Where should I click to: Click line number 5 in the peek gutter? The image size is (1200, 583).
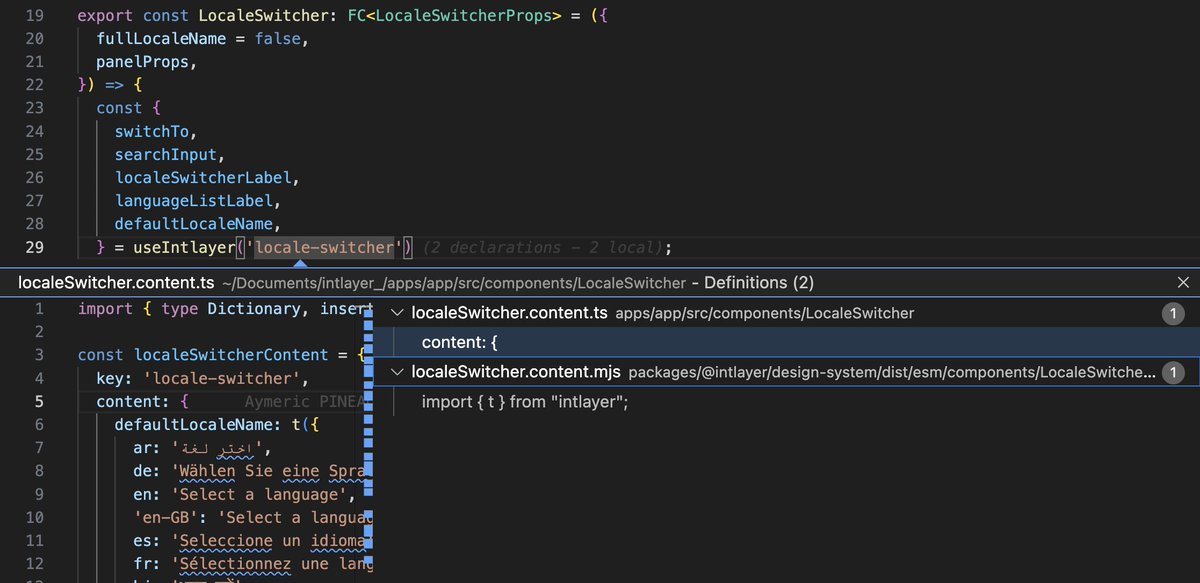point(39,401)
